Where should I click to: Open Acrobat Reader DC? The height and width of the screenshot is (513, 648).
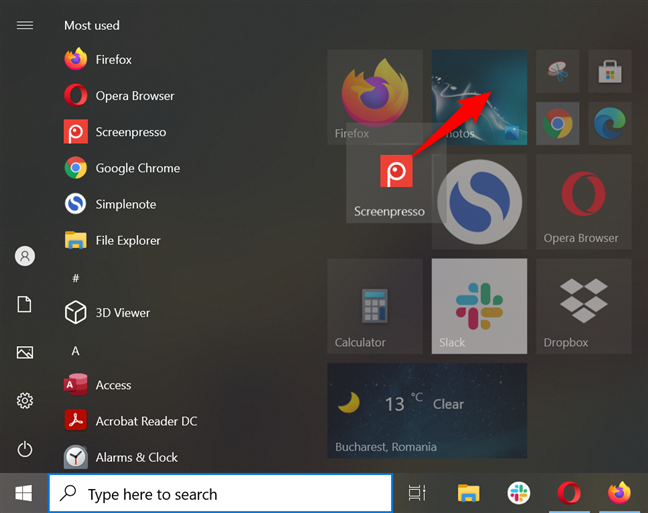(130, 421)
